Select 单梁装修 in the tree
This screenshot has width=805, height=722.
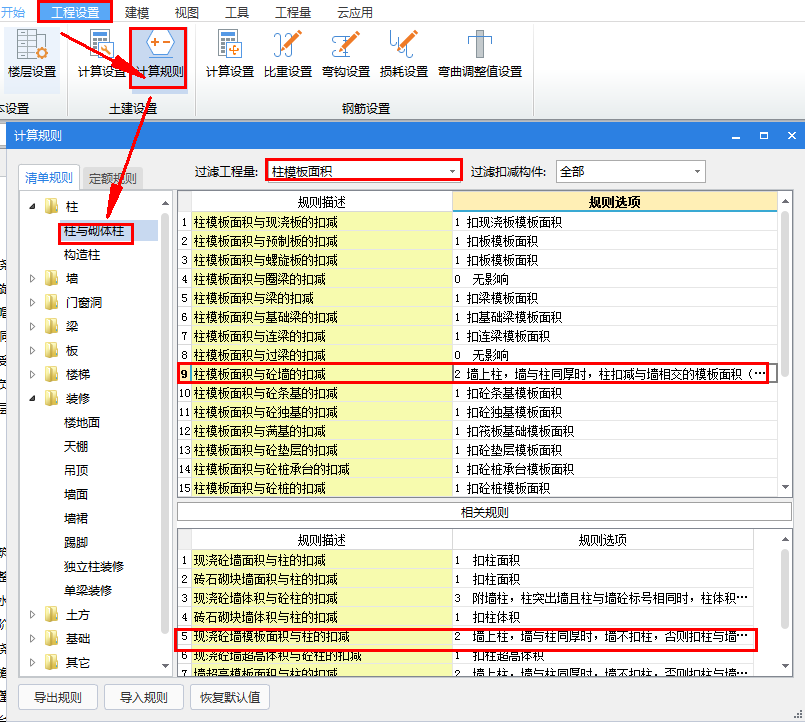[88, 591]
